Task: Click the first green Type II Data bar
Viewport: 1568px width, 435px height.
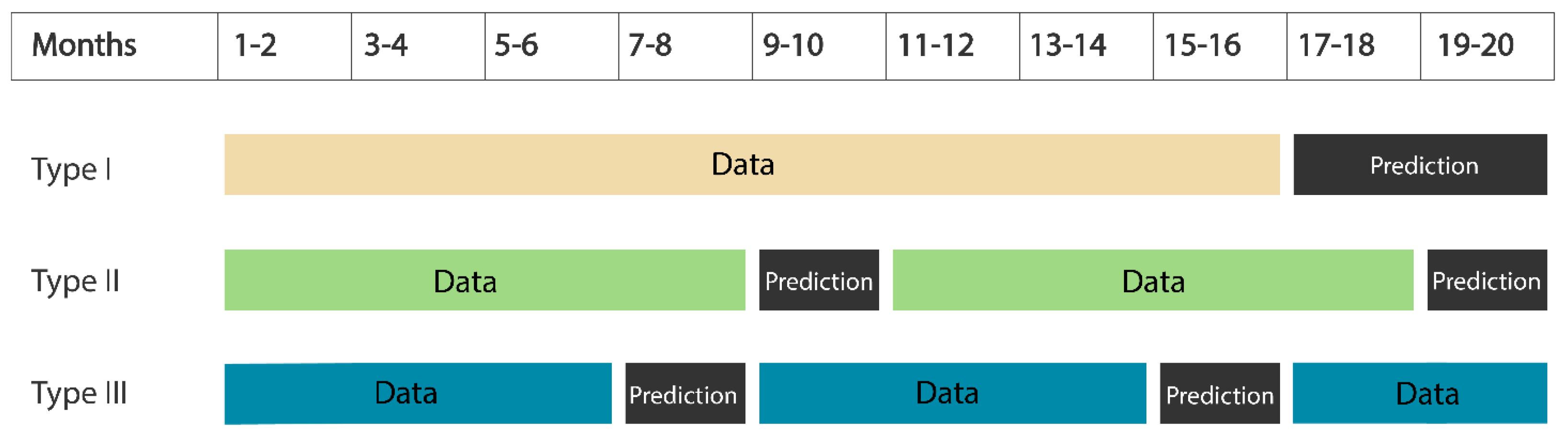Action: [x=484, y=280]
